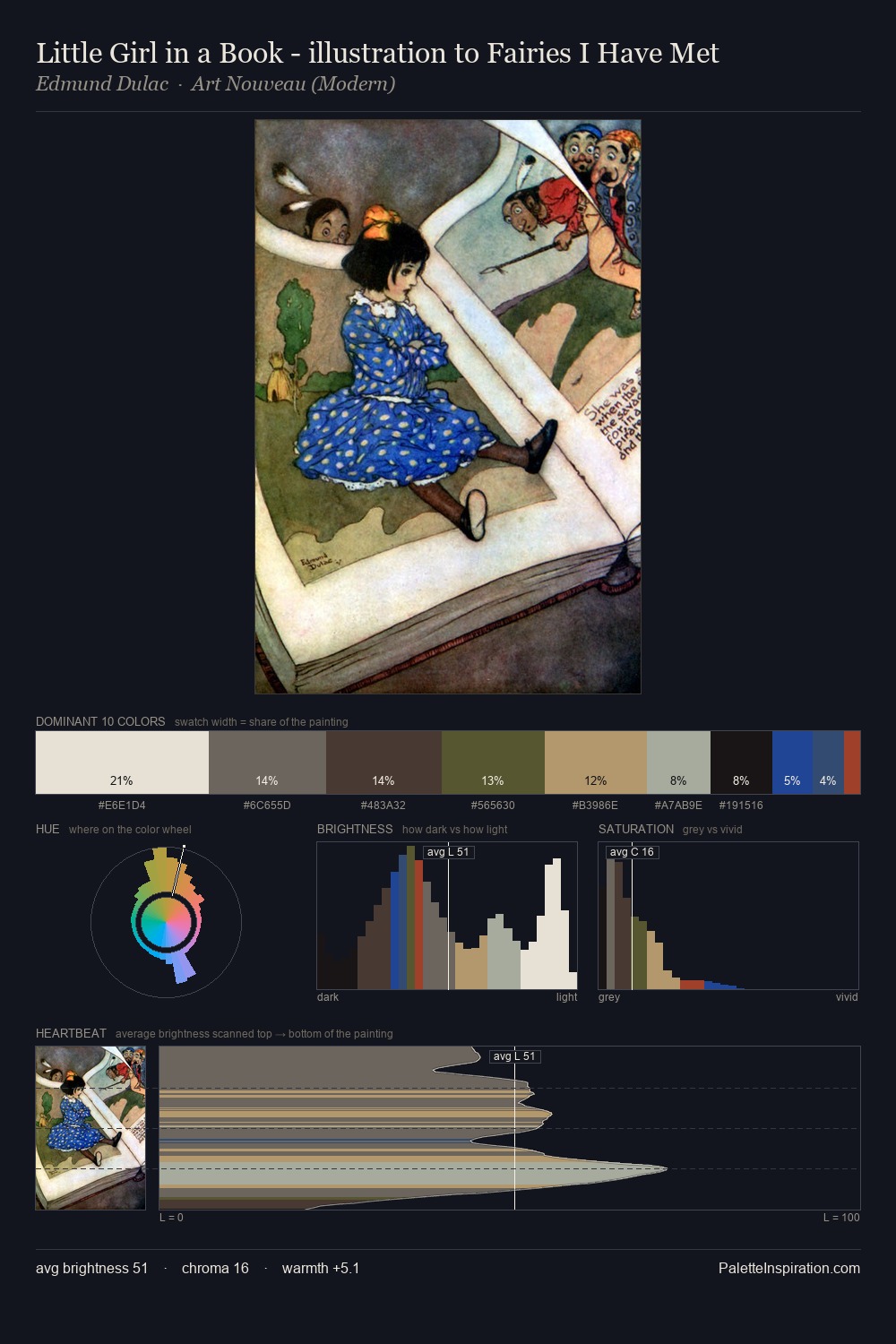
Task: Select the narrow rust red swatch
Action: point(852,762)
